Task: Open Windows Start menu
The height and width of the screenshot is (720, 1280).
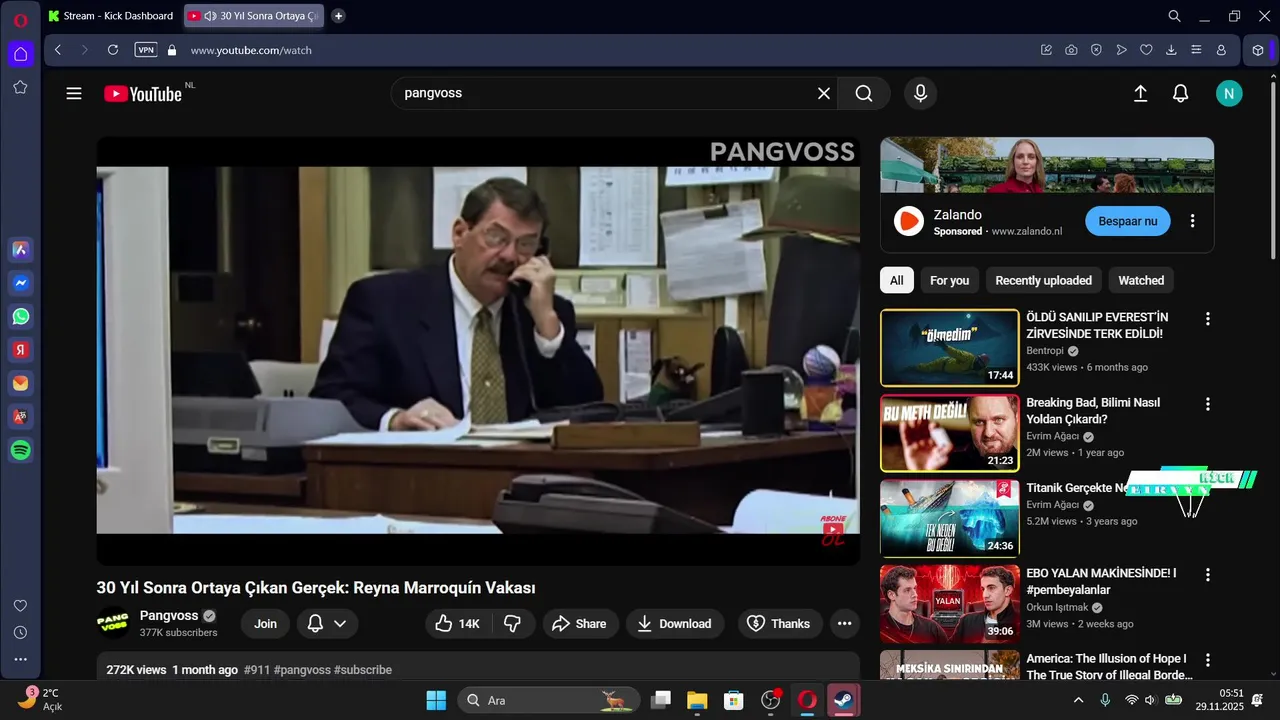Action: click(x=436, y=700)
